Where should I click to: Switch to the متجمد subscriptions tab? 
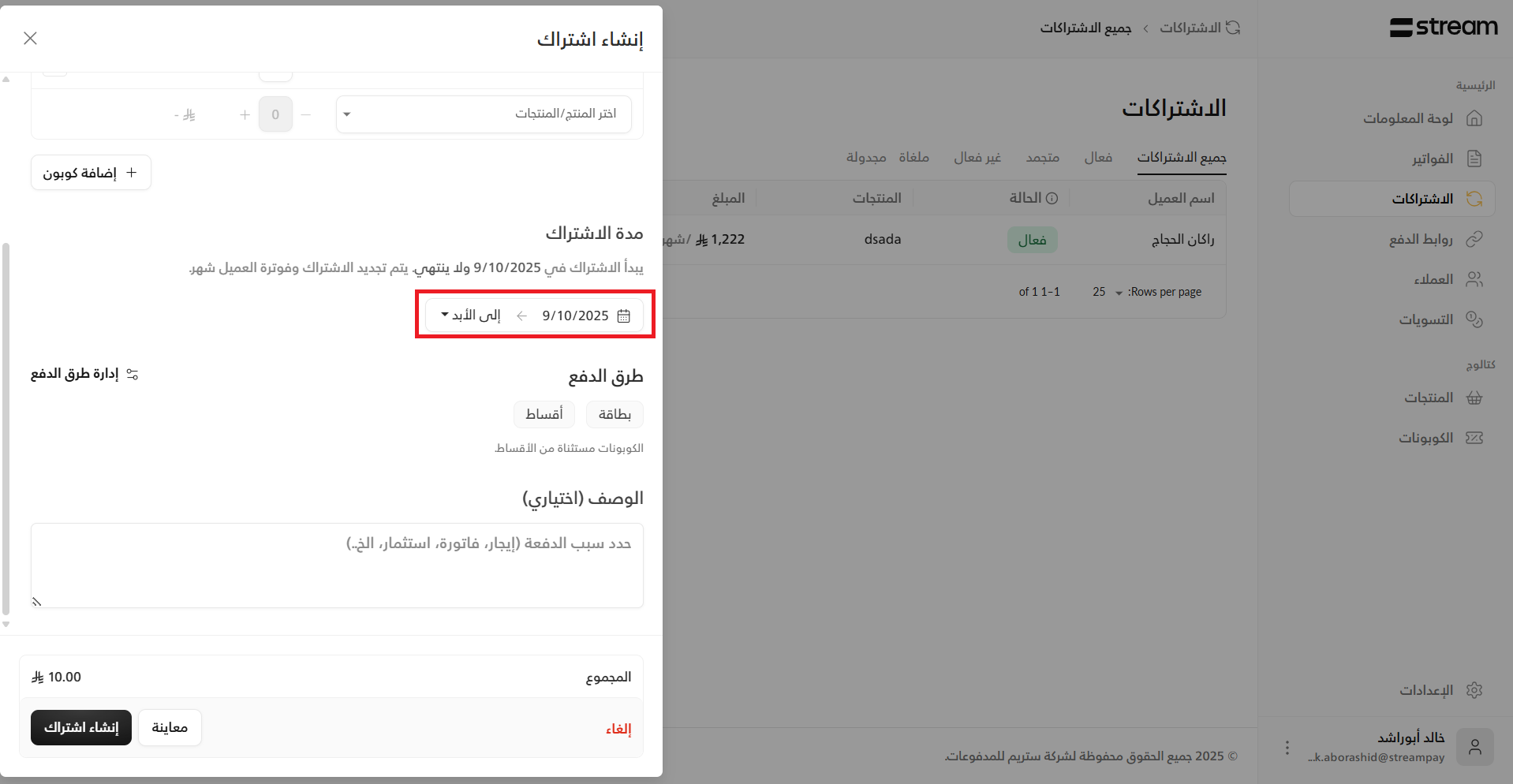click(1042, 158)
